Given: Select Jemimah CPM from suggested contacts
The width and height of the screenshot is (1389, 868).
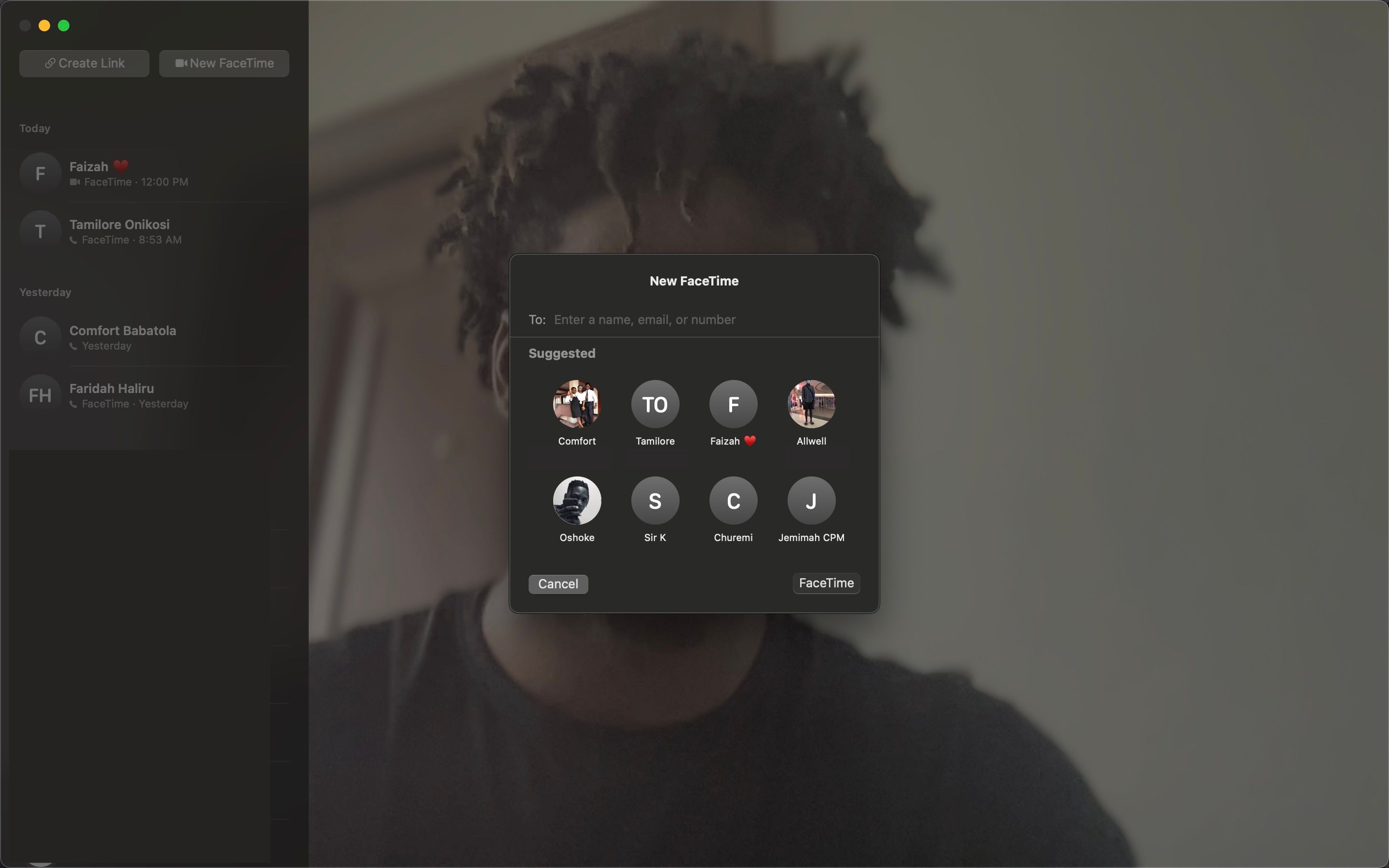Looking at the screenshot, I should (x=811, y=500).
